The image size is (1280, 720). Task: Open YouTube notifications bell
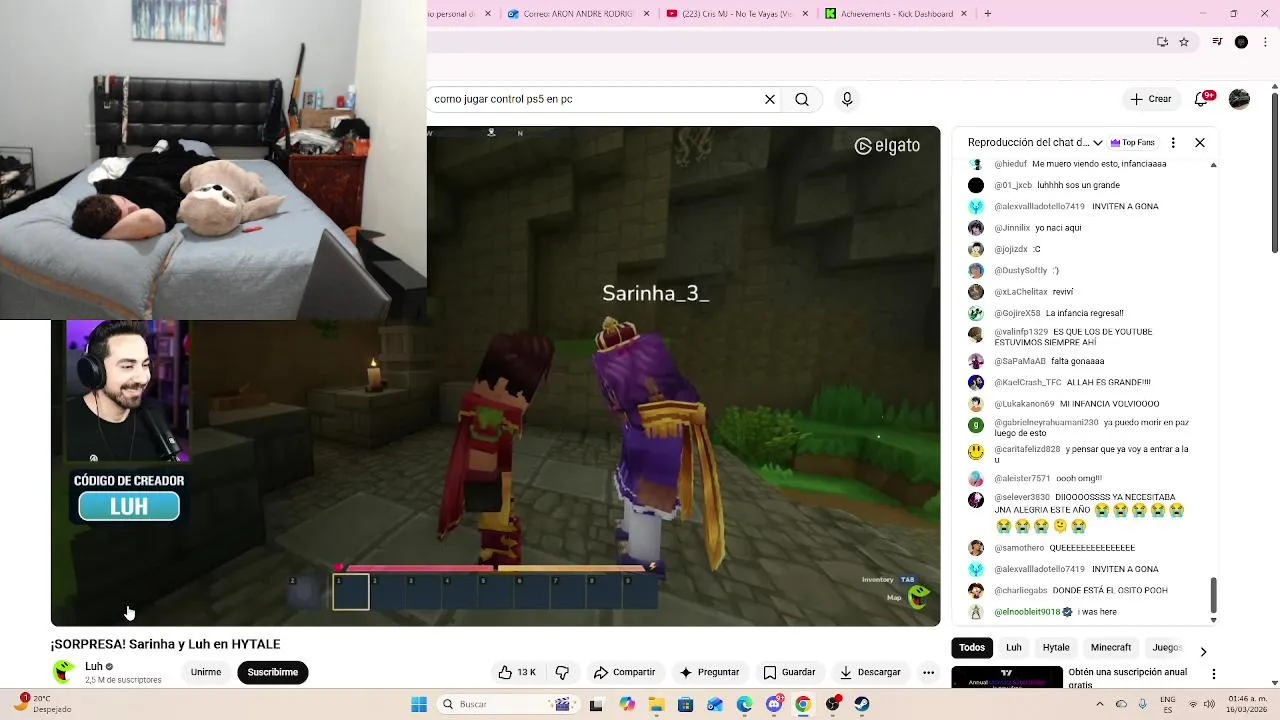1203,99
